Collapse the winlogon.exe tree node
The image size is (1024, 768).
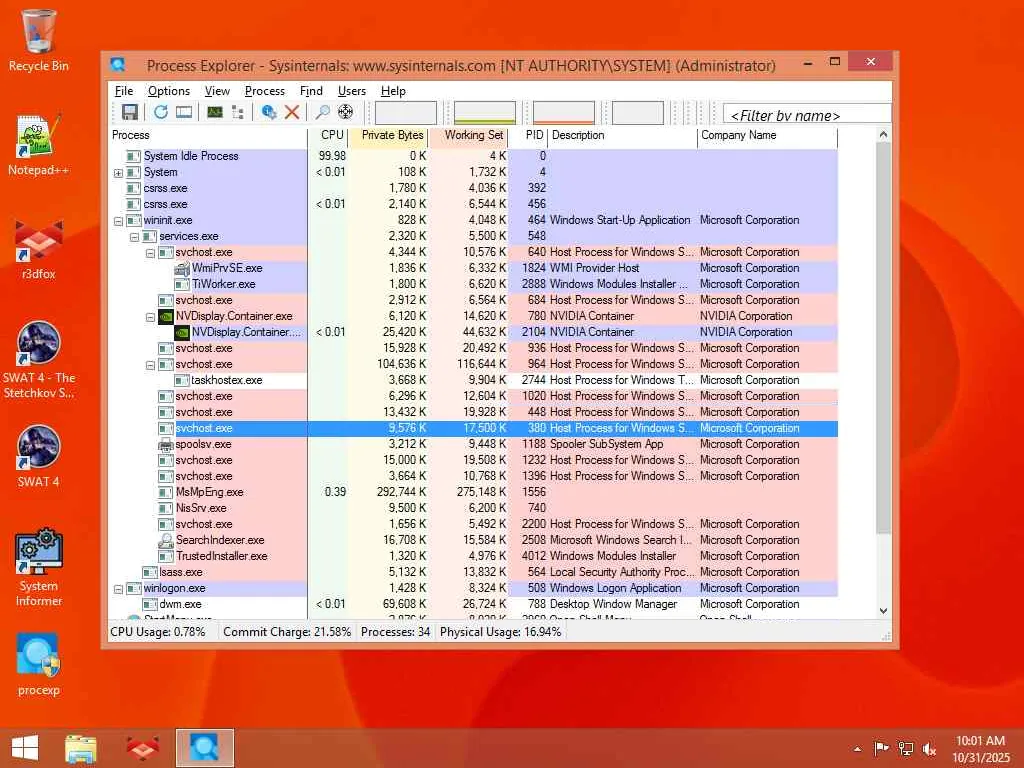(118, 589)
